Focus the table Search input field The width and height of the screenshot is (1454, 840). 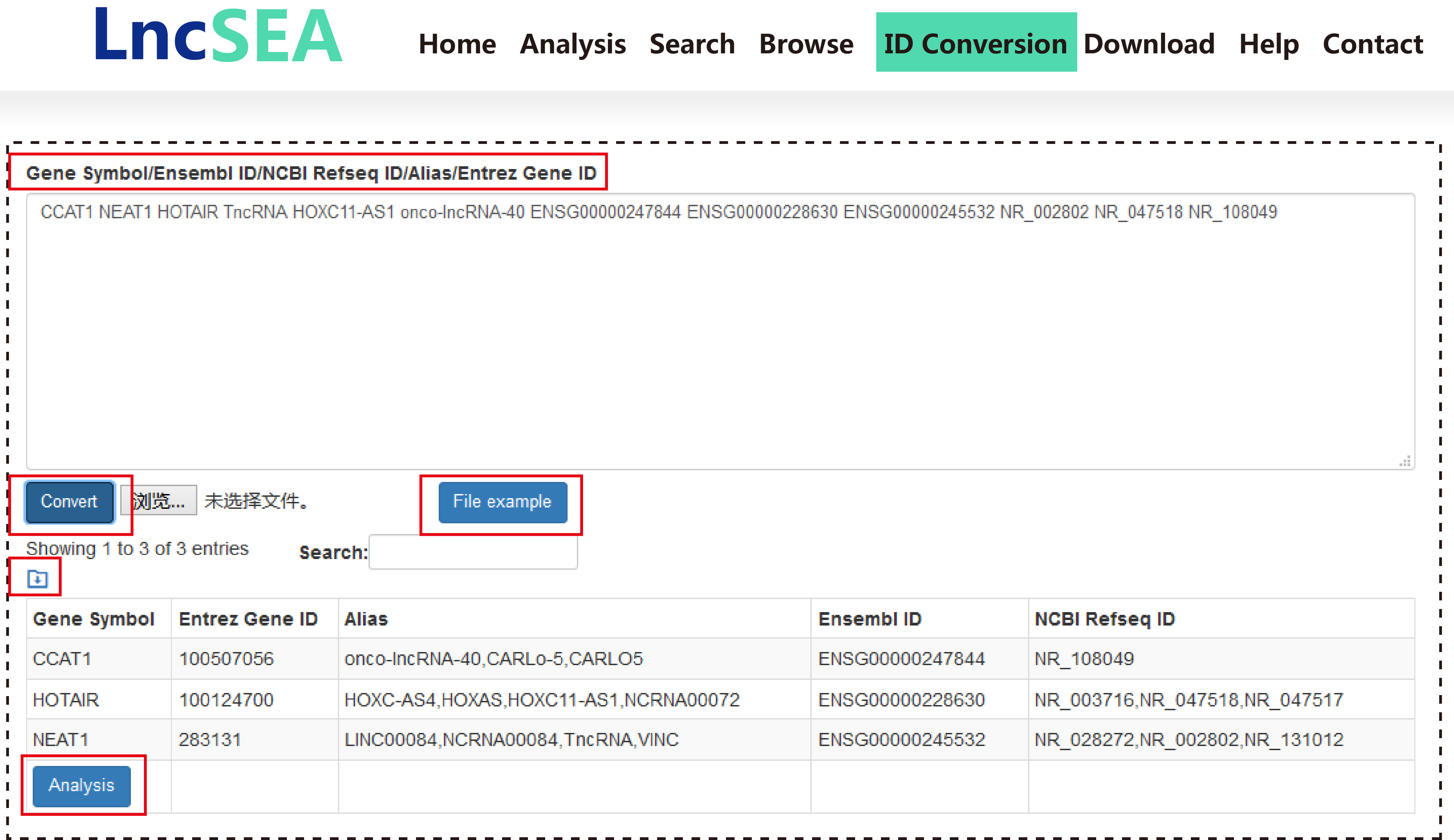click(473, 552)
